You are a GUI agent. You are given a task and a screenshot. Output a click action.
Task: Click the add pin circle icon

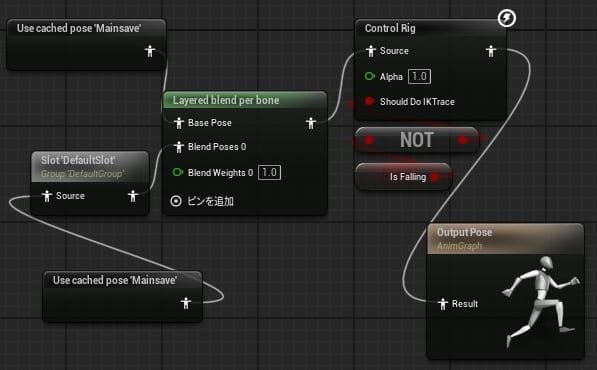point(176,201)
